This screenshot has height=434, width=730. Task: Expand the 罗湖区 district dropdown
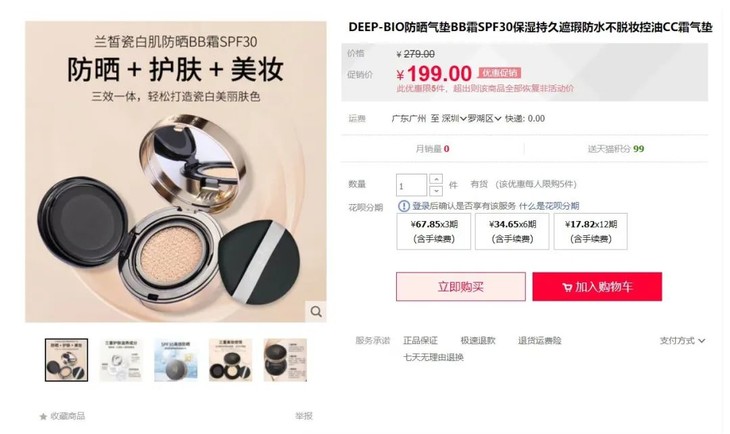tap(485, 119)
